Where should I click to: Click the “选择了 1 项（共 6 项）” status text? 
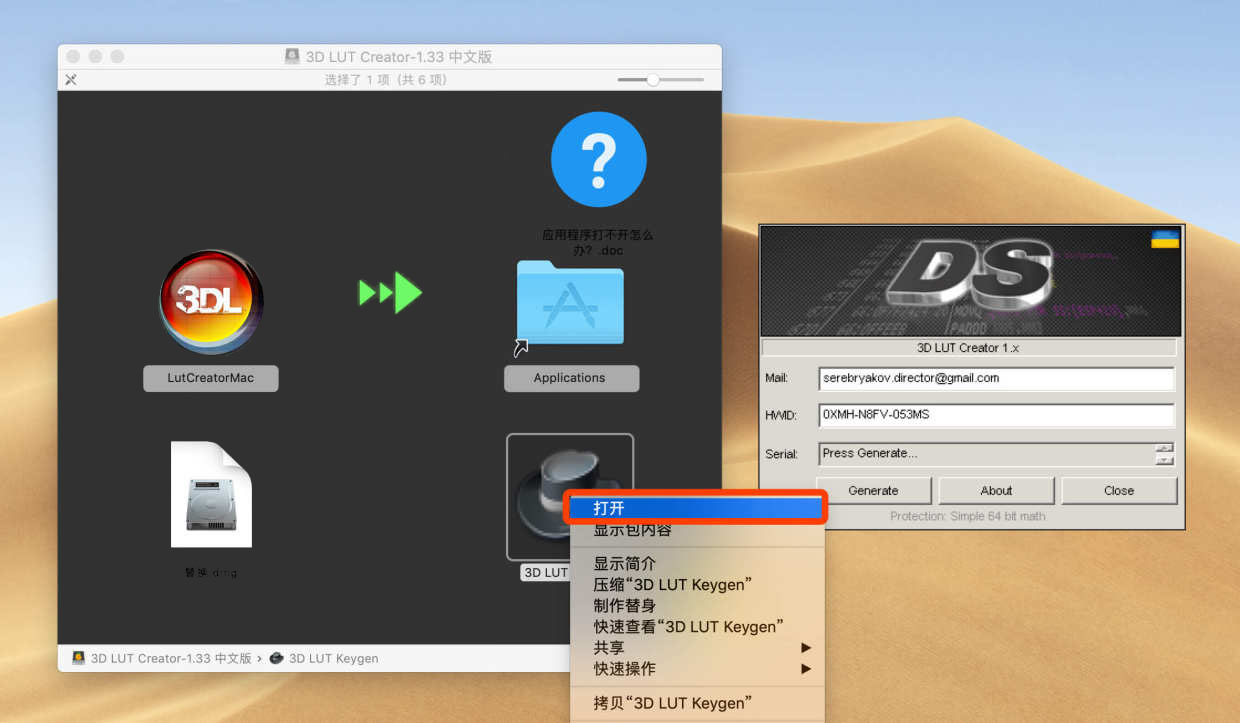387,80
